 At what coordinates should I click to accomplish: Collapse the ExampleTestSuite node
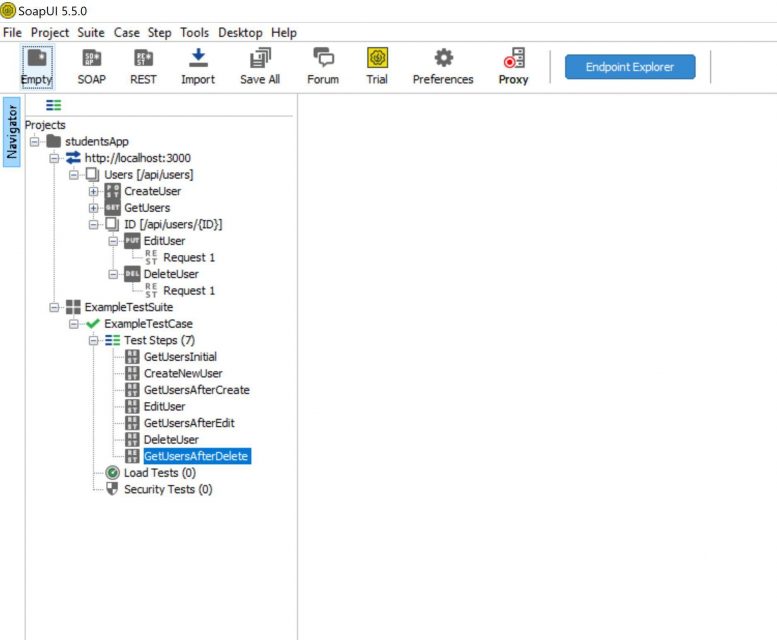[54, 308]
